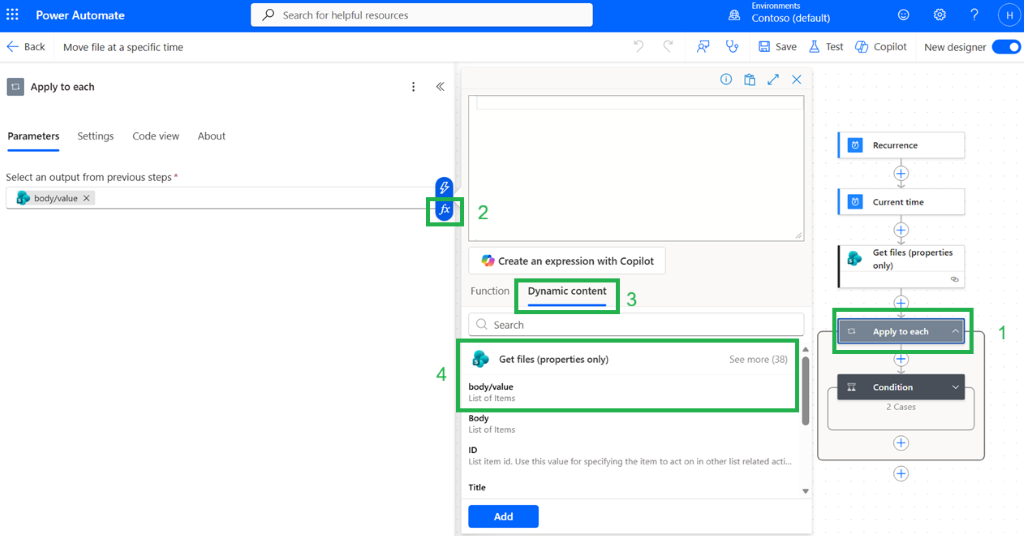Collapse the Apply to each action chevron
This screenshot has height=536, width=1024.
(x=955, y=332)
